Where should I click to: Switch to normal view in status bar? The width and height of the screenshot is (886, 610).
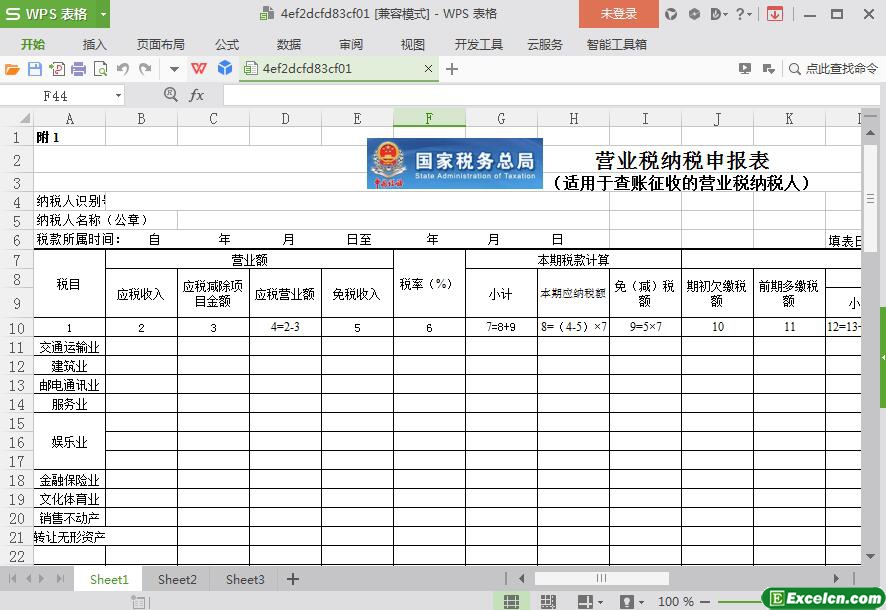click(x=511, y=602)
